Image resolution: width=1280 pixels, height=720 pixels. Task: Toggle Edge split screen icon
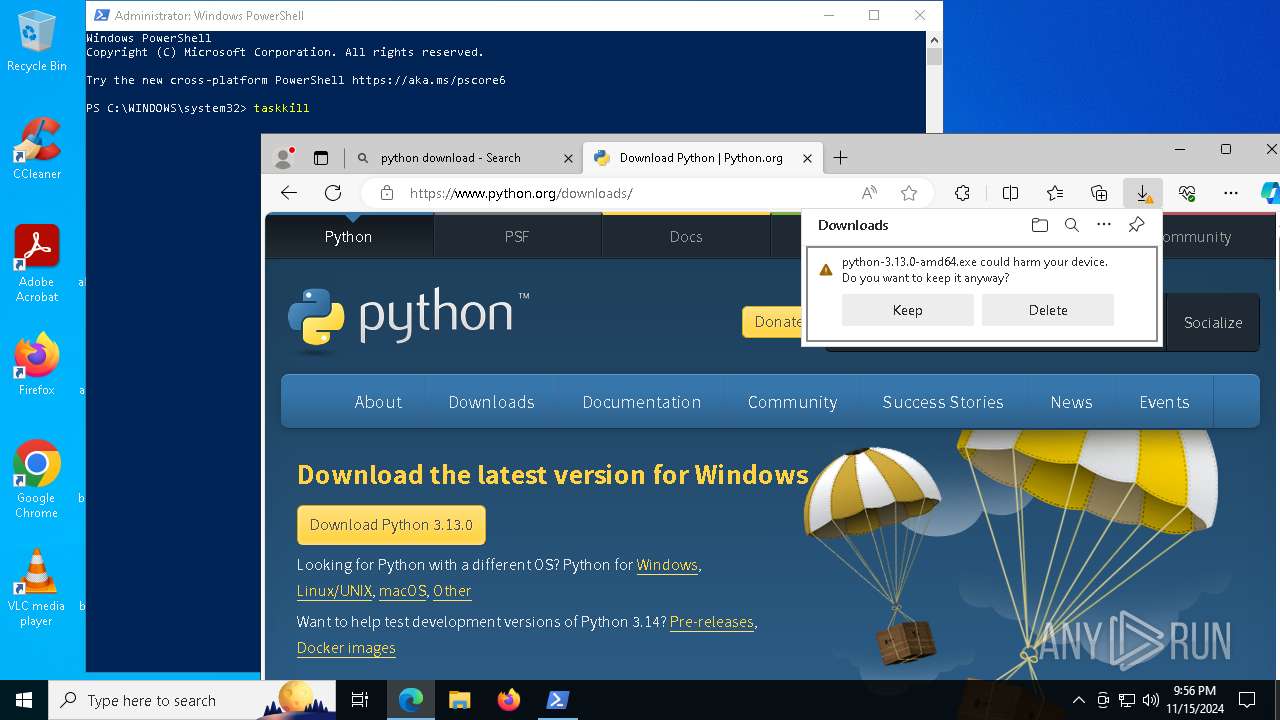pyautogui.click(x=1010, y=193)
